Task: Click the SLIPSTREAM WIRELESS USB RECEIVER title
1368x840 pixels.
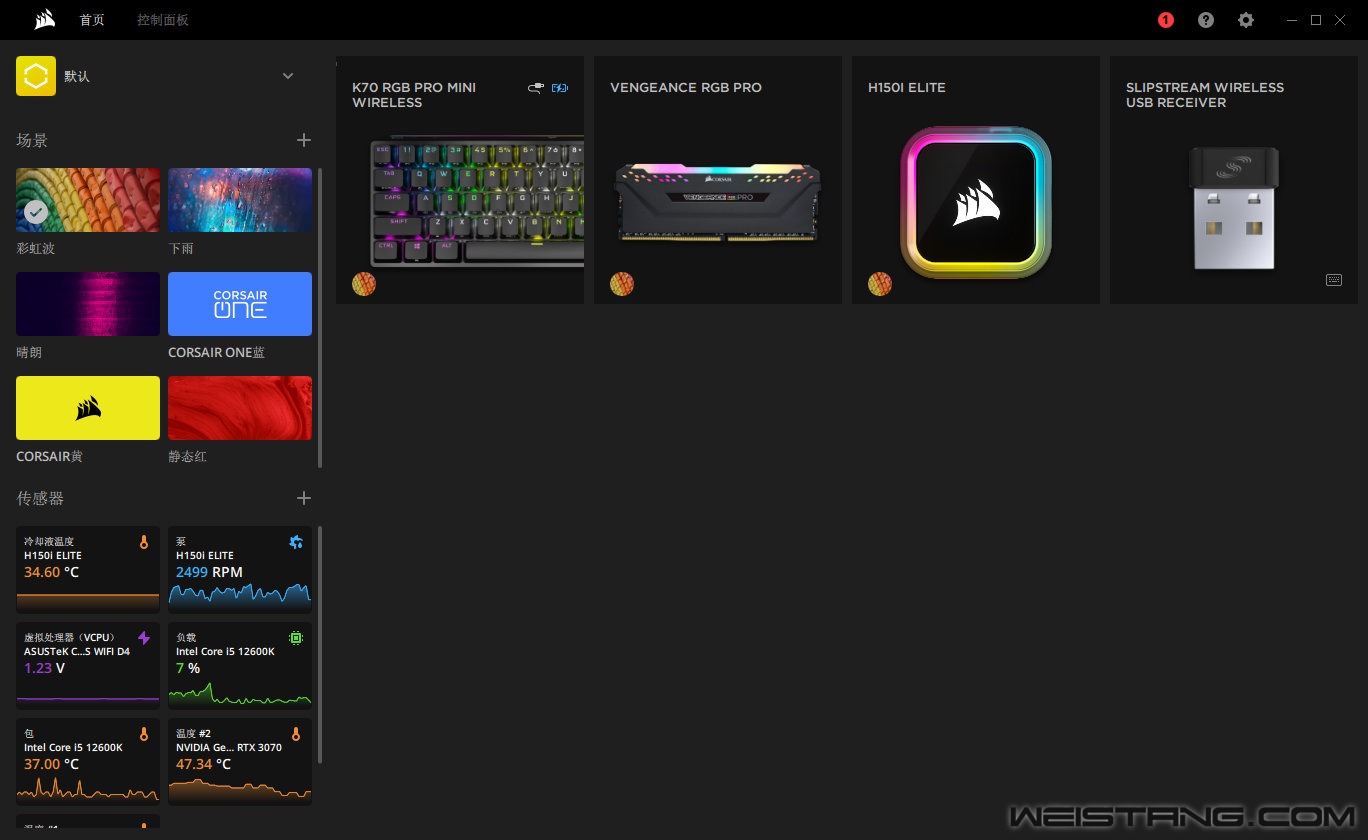Action: tap(1205, 95)
